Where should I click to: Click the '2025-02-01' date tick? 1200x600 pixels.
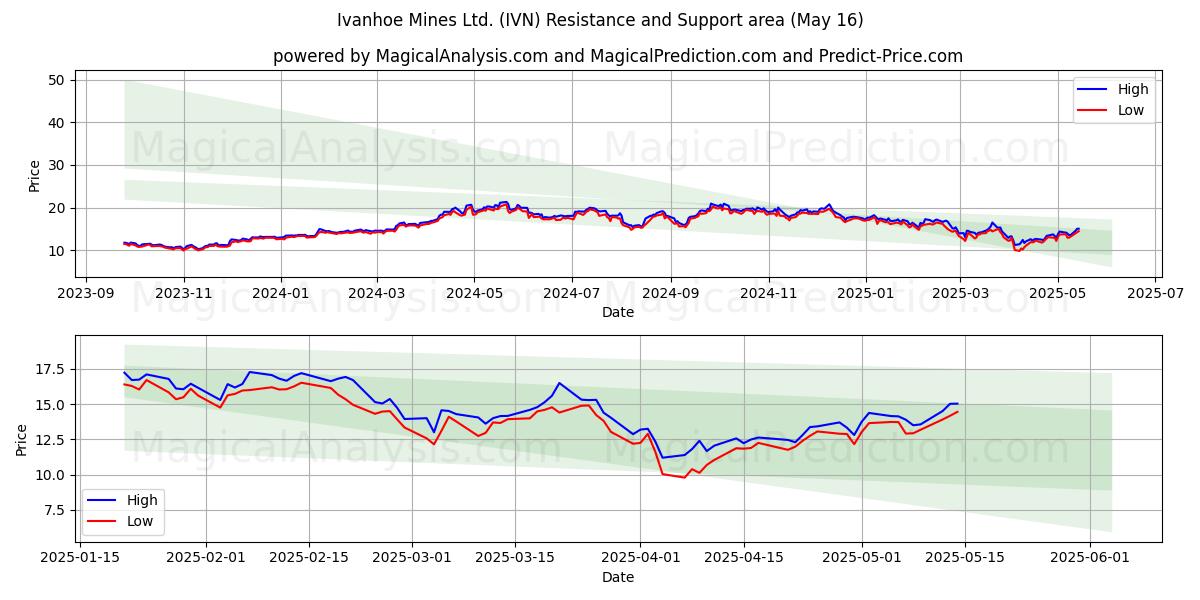[x=206, y=558]
